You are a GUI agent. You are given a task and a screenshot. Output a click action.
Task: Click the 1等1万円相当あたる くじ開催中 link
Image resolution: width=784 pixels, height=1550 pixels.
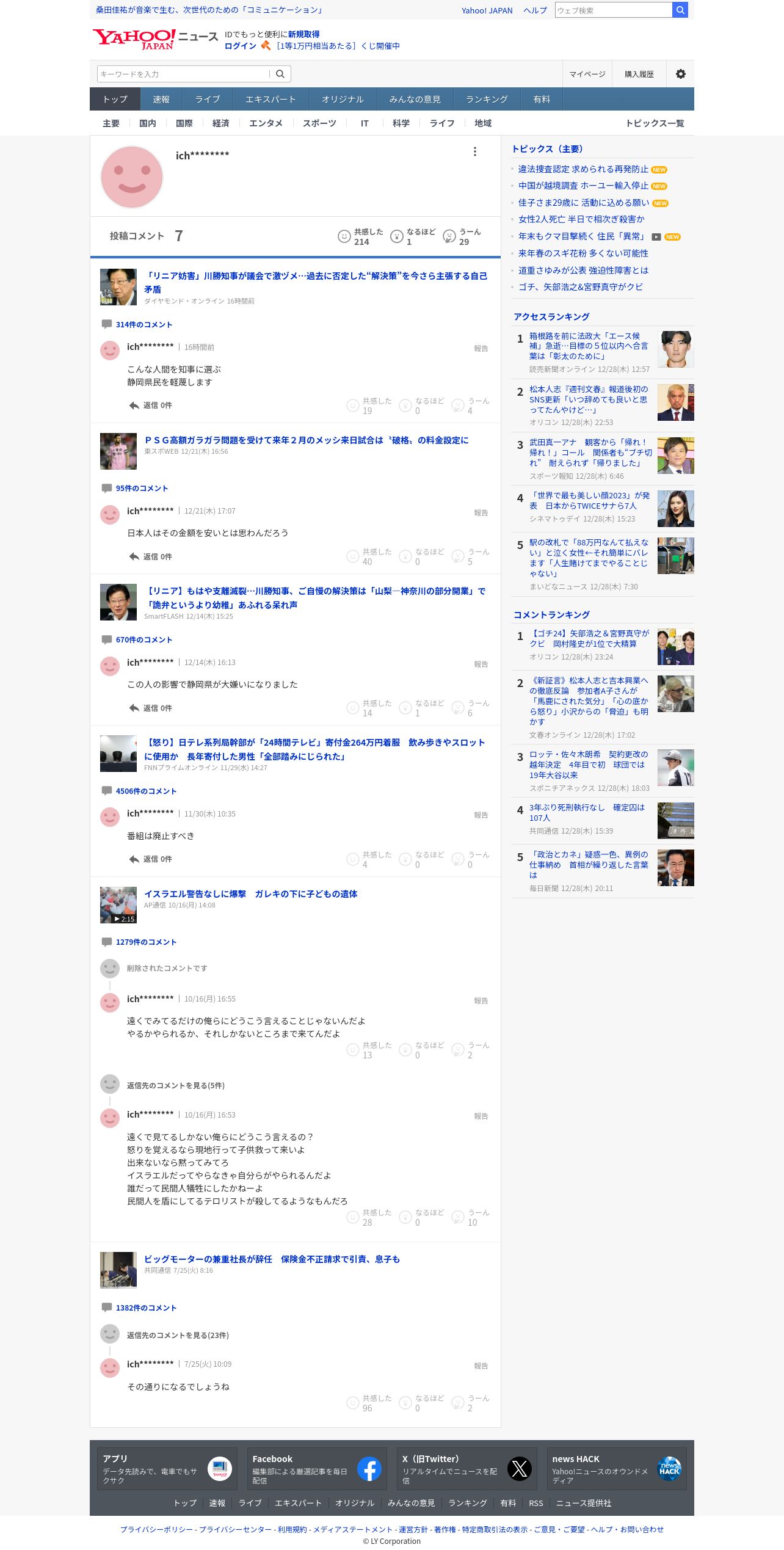338,46
